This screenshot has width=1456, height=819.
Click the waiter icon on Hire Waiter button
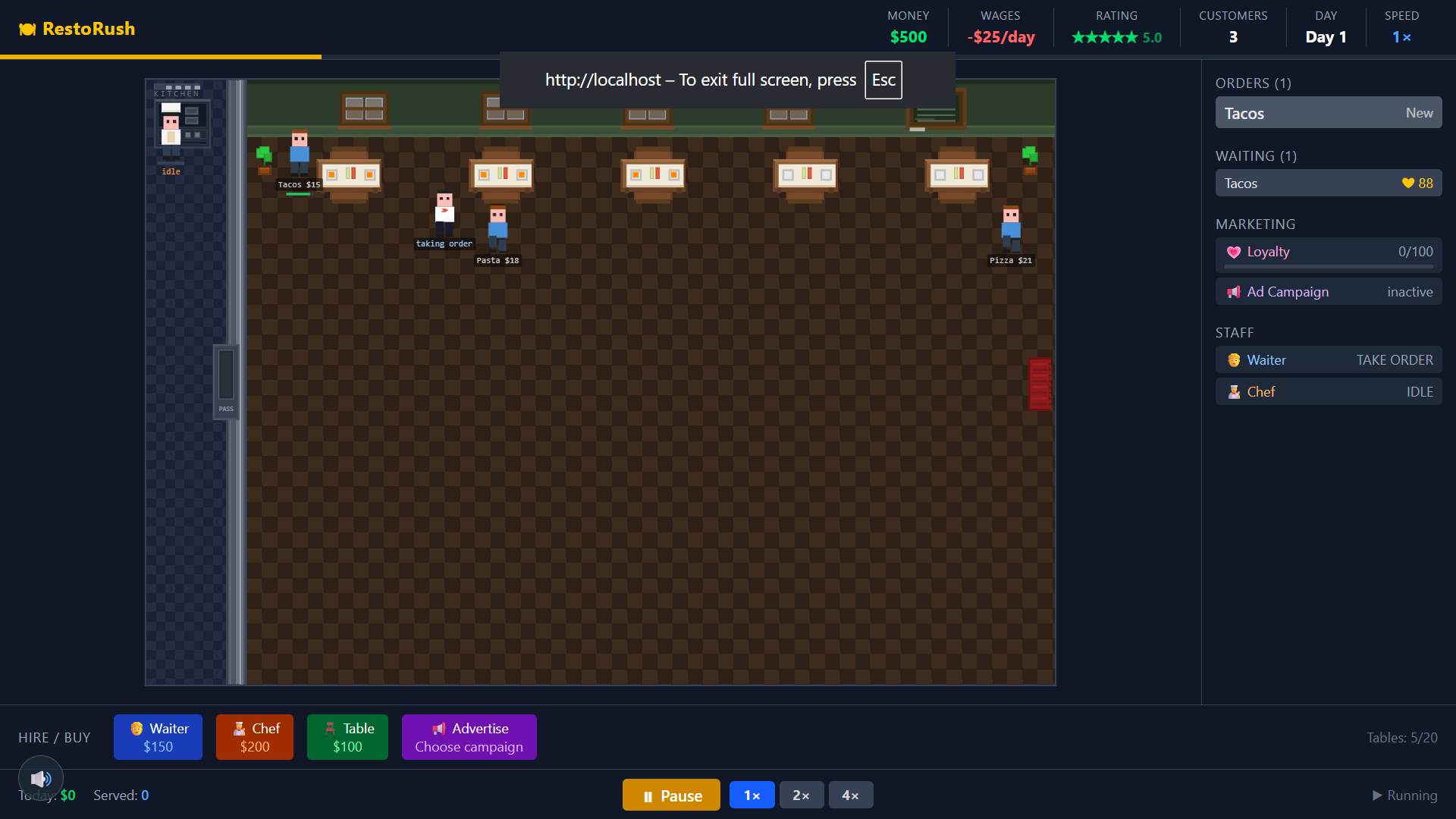(x=136, y=729)
